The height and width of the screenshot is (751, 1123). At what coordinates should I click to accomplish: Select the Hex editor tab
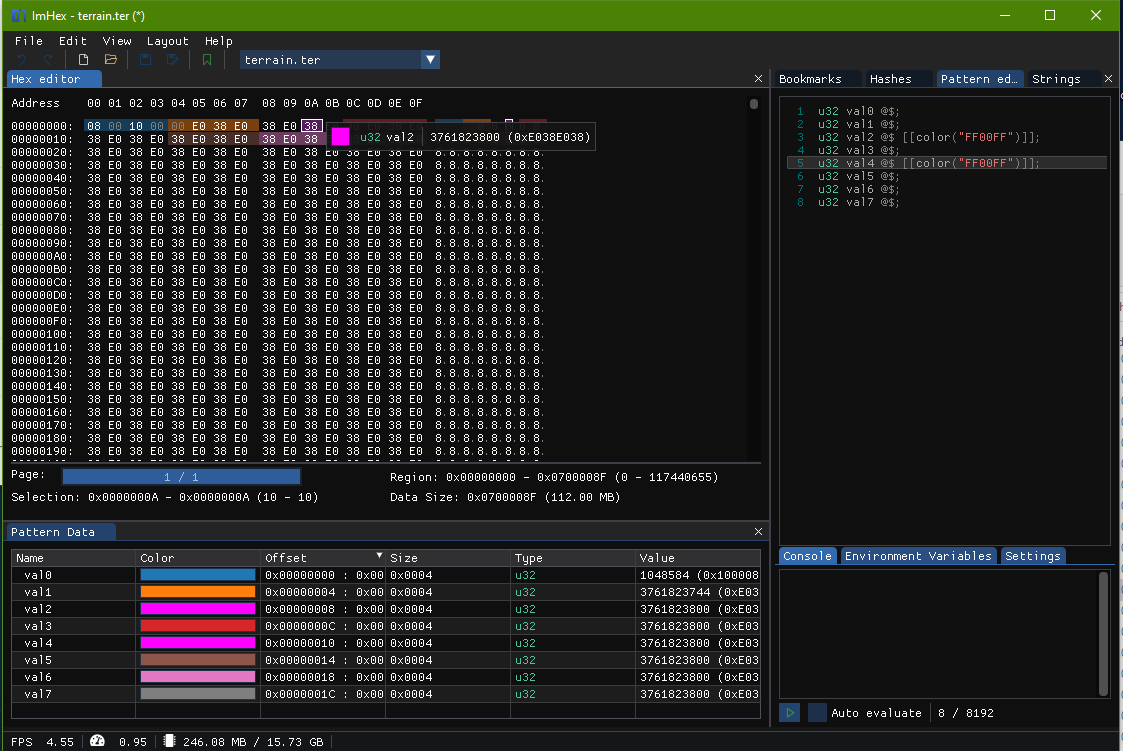54,79
